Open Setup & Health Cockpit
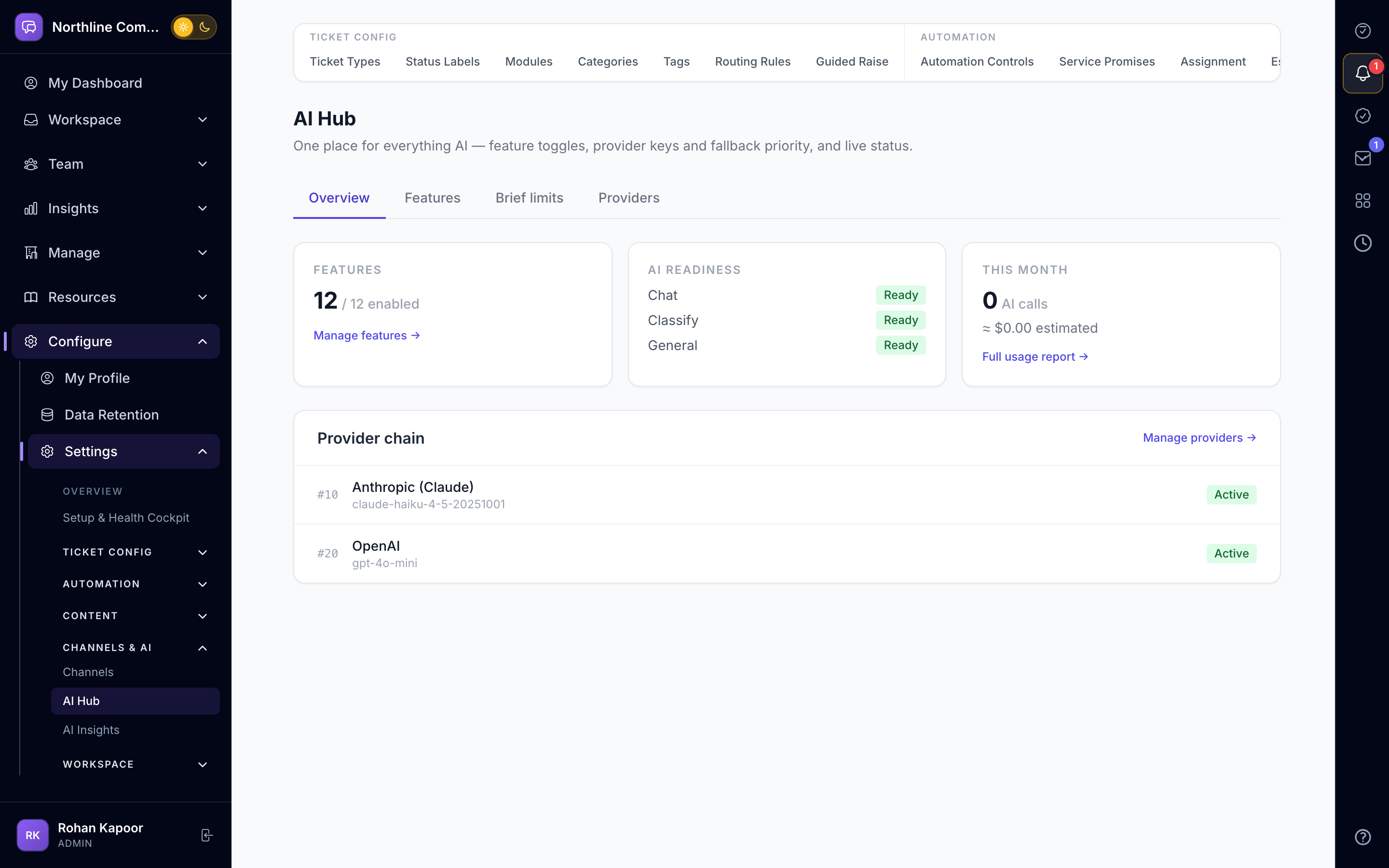The image size is (1389, 868). [x=136, y=518]
